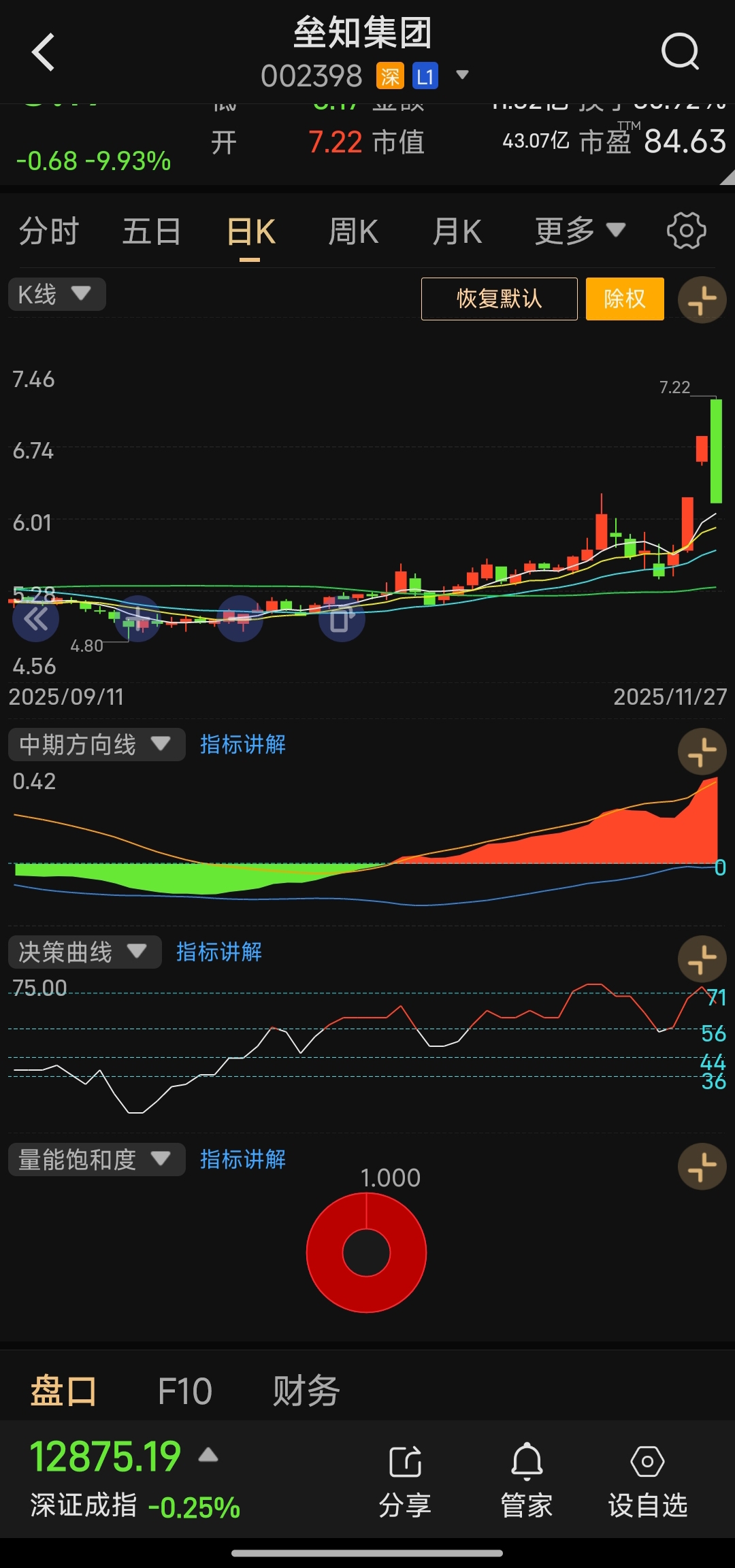Open the 更多 period dropdown
Screen dimensions: 735x1568
[x=580, y=231]
